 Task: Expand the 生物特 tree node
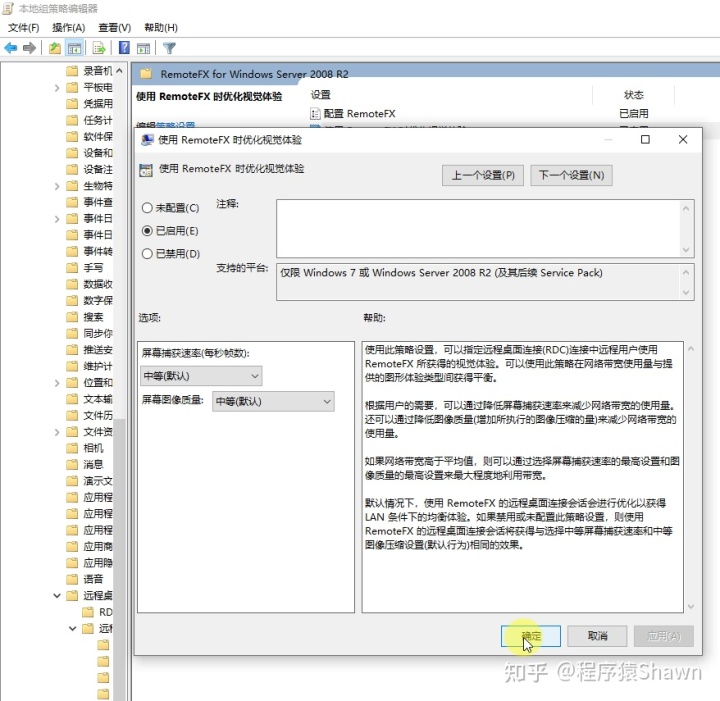tap(57, 186)
